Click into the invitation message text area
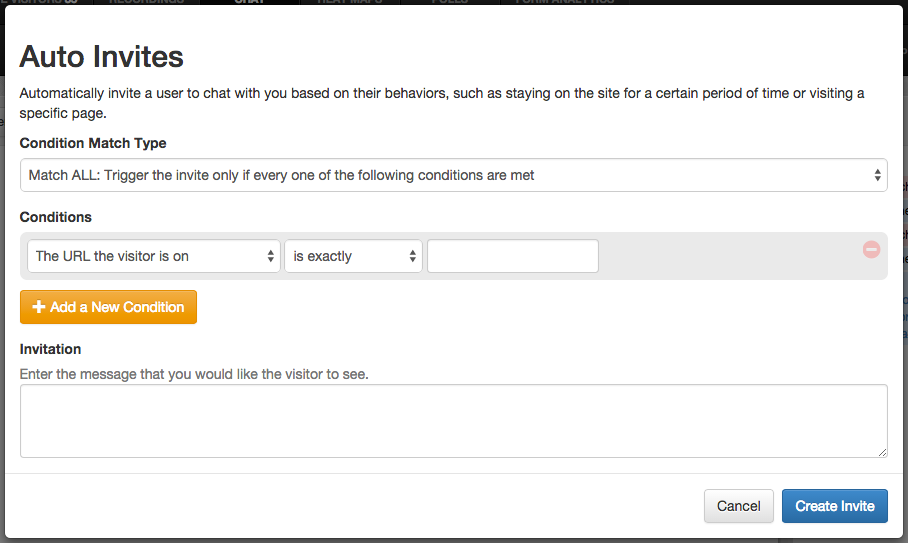The width and height of the screenshot is (908, 543). (453, 421)
